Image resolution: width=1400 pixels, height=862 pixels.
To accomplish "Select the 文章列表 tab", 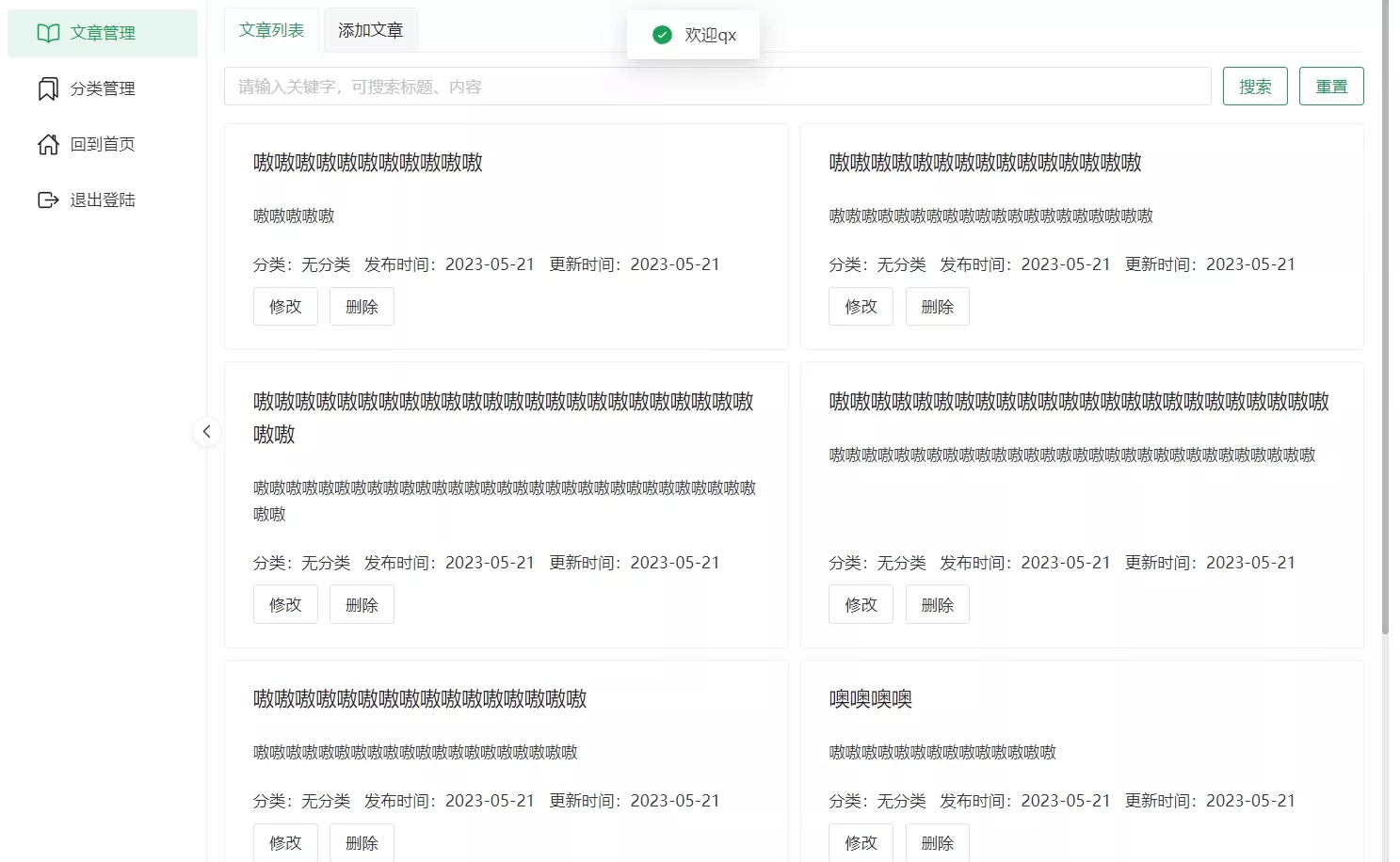I will [x=271, y=30].
